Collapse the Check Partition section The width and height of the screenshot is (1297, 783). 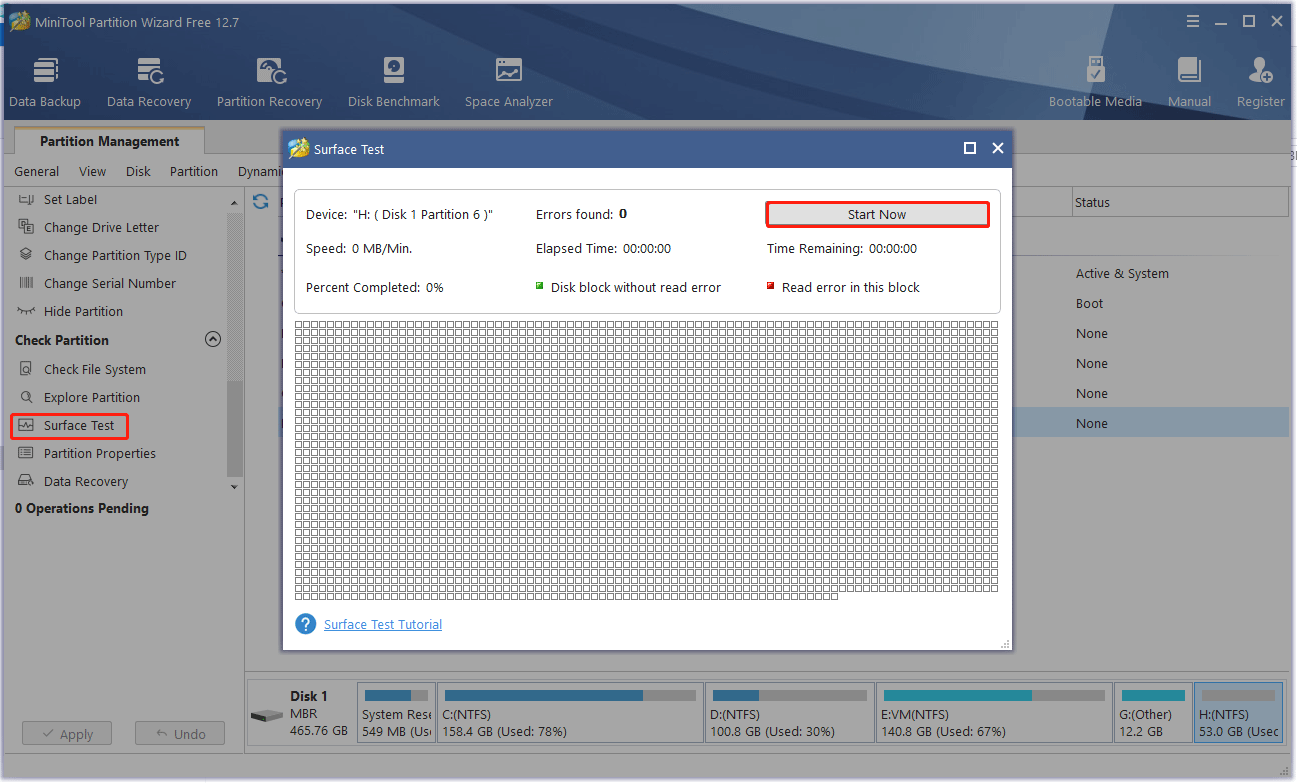click(x=213, y=339)
